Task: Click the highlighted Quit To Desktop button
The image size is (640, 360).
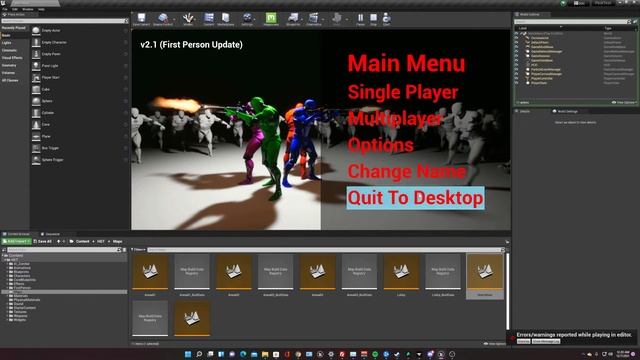Action: click(x=416, y=198)
